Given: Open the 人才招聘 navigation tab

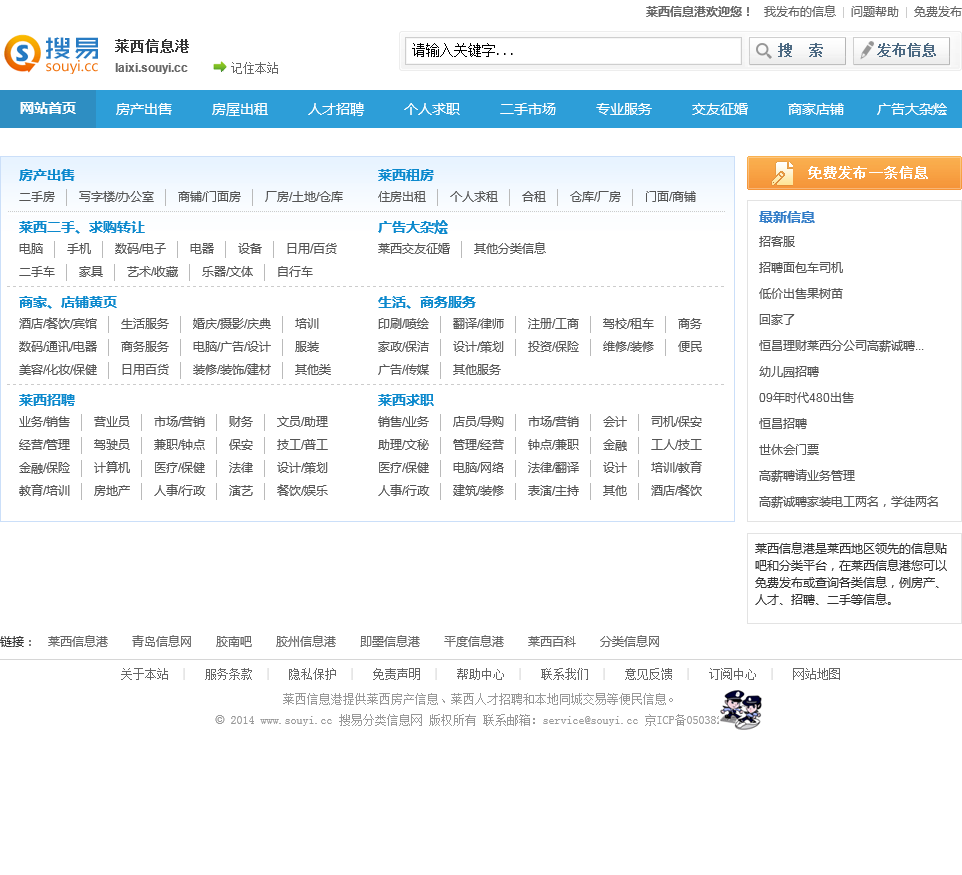Looking at the screenshot, I should [x=336, y=109].
